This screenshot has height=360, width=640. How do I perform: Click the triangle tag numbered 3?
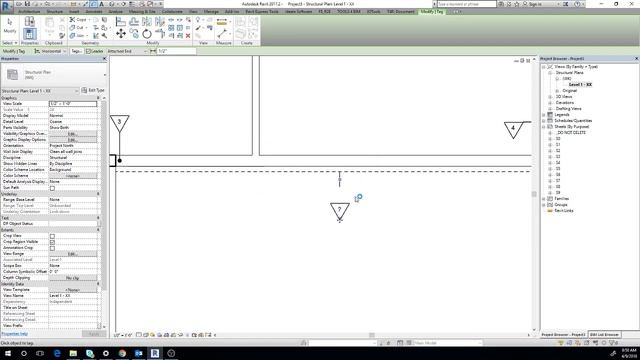(119, 123)
